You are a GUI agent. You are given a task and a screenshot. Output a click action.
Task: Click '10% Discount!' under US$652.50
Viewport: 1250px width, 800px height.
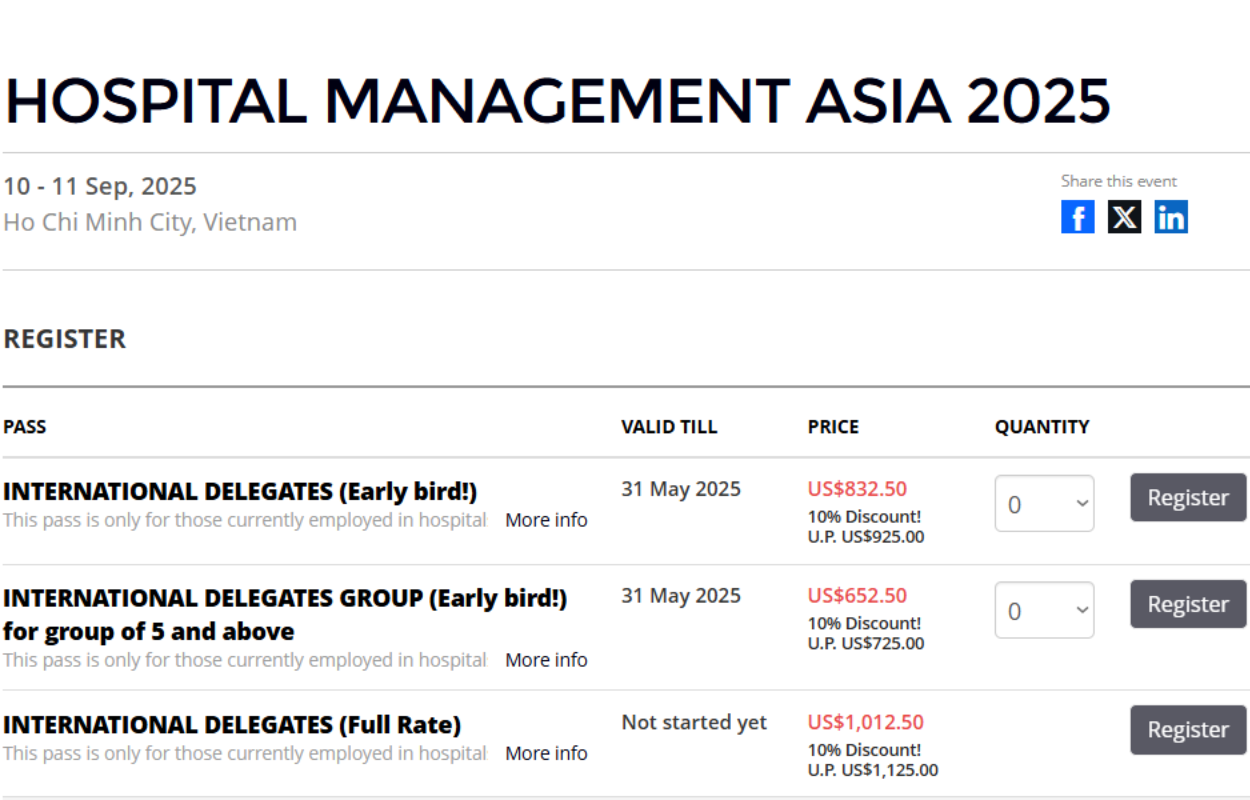point(864,624)
